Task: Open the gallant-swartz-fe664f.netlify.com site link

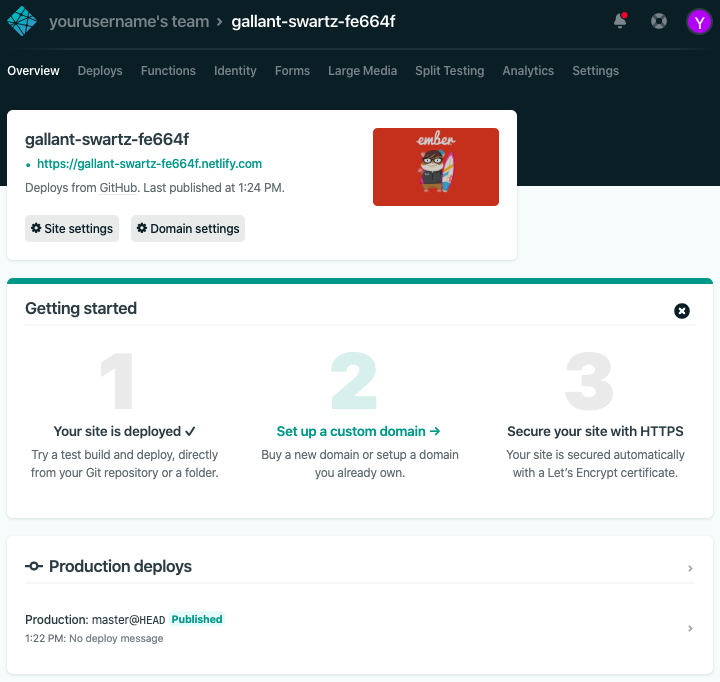Action: [149, 164]
